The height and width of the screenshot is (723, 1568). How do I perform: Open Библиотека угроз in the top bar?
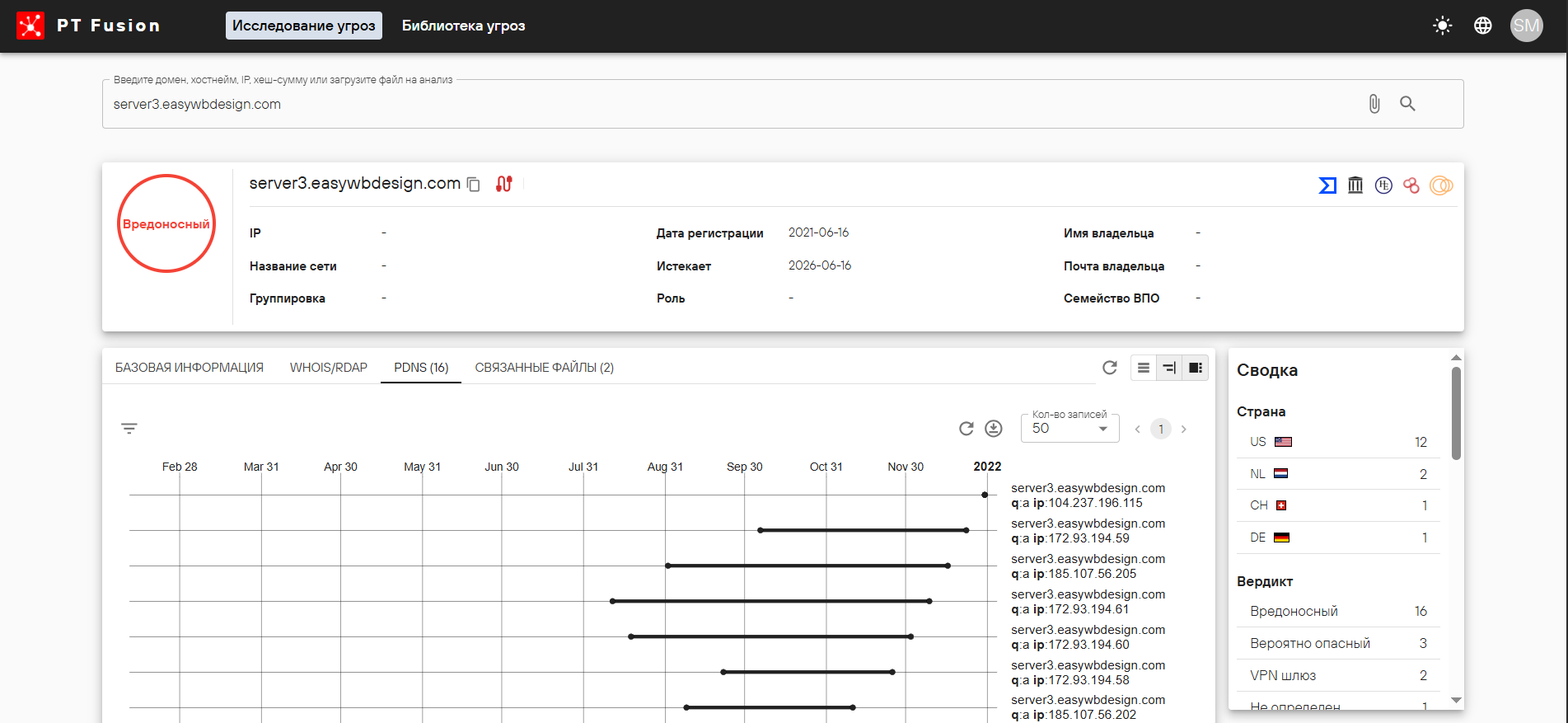point(463,26)
